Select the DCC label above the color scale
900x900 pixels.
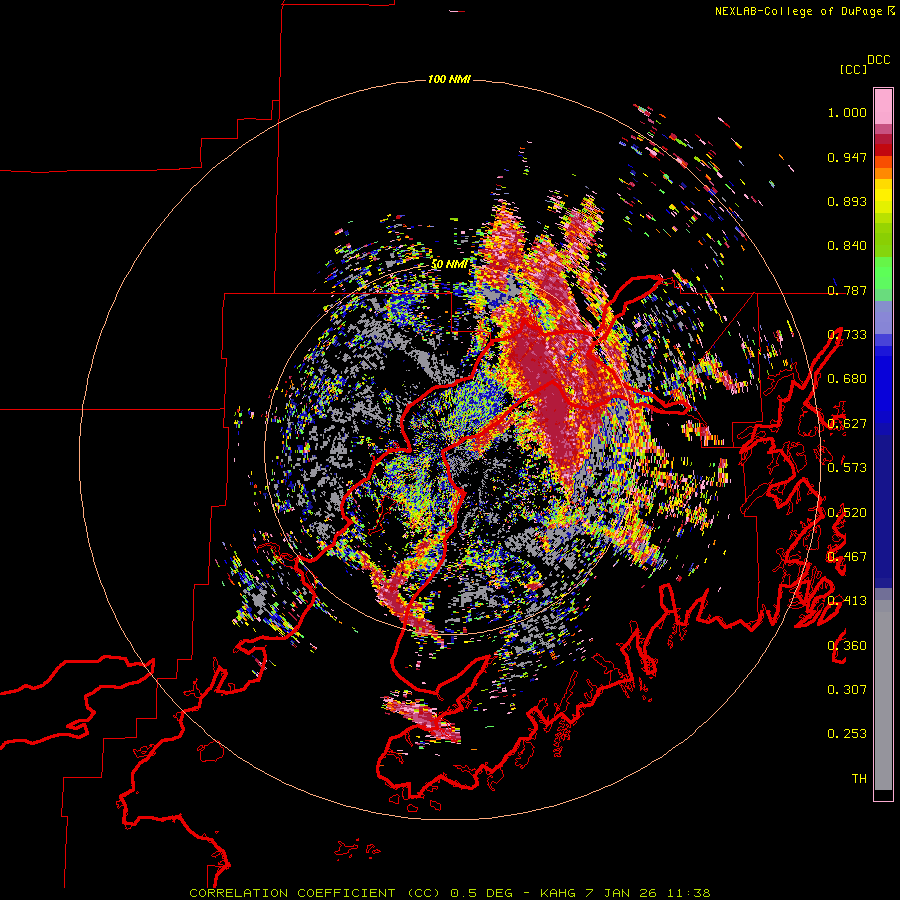tap(878, 60)
